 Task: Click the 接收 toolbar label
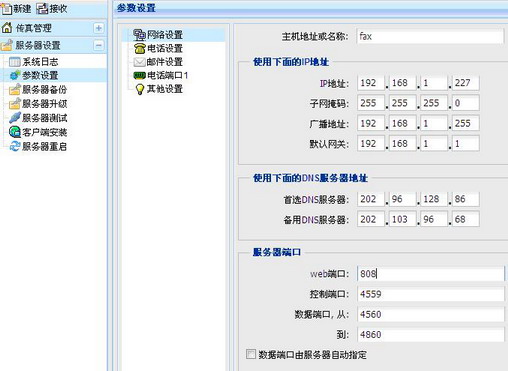tap(58, 9)
